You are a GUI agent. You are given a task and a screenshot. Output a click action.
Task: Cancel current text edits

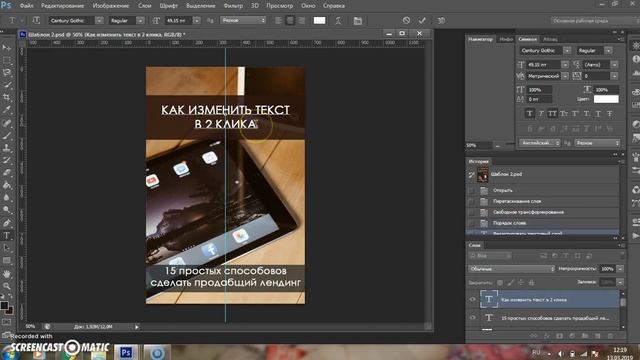406,20
